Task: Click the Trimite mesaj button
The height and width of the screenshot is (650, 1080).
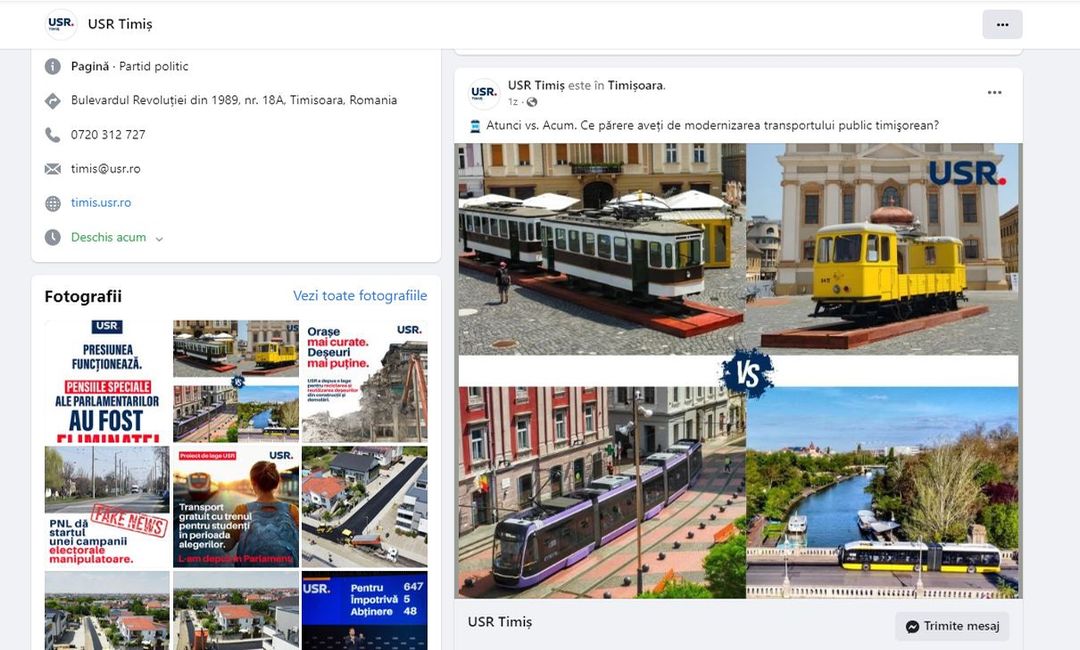Action: 953,626
